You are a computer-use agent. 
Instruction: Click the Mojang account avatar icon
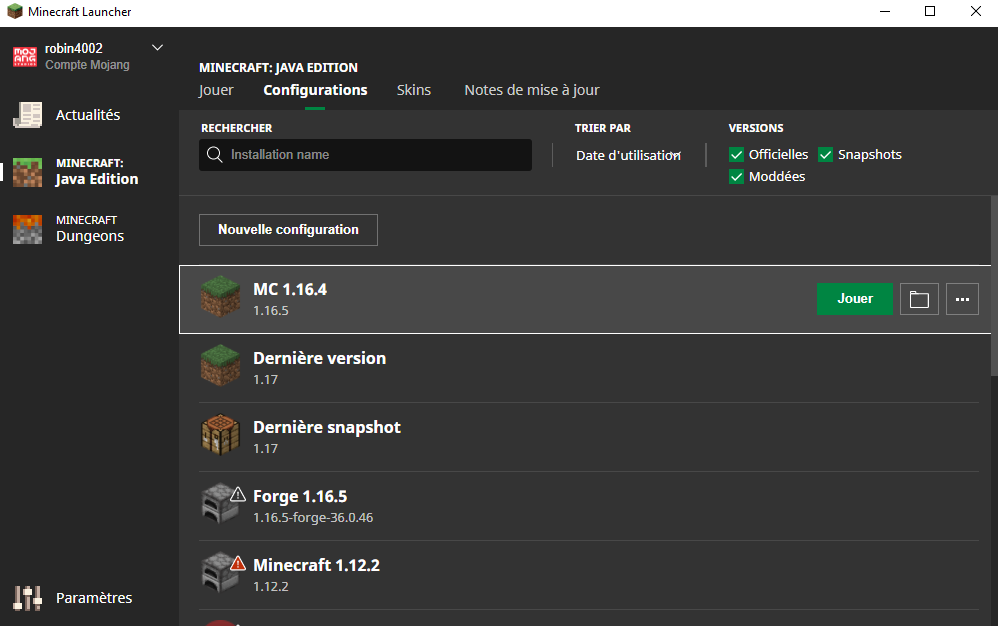[25, 56]
